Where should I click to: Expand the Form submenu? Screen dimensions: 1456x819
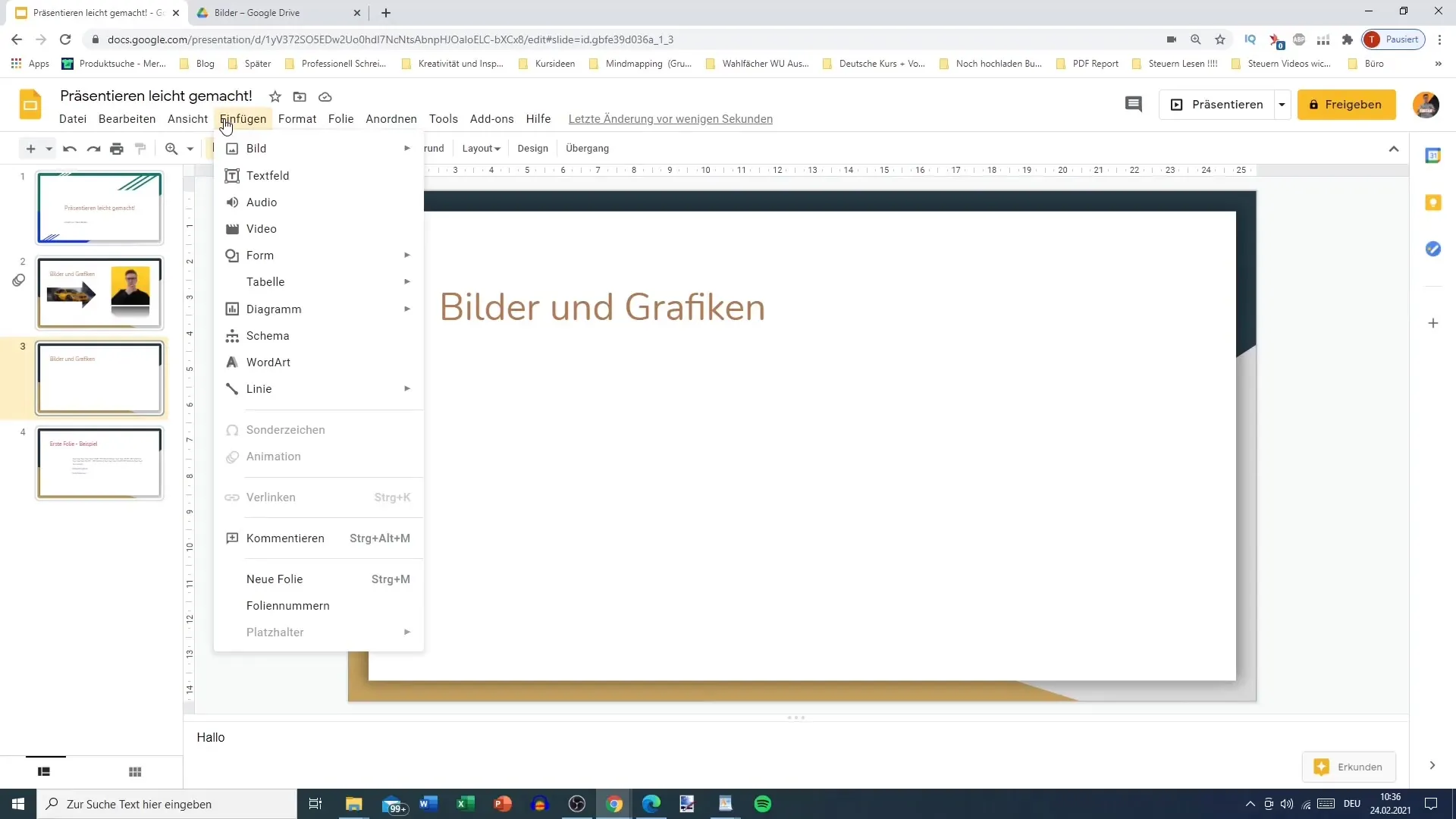(318, 256)
